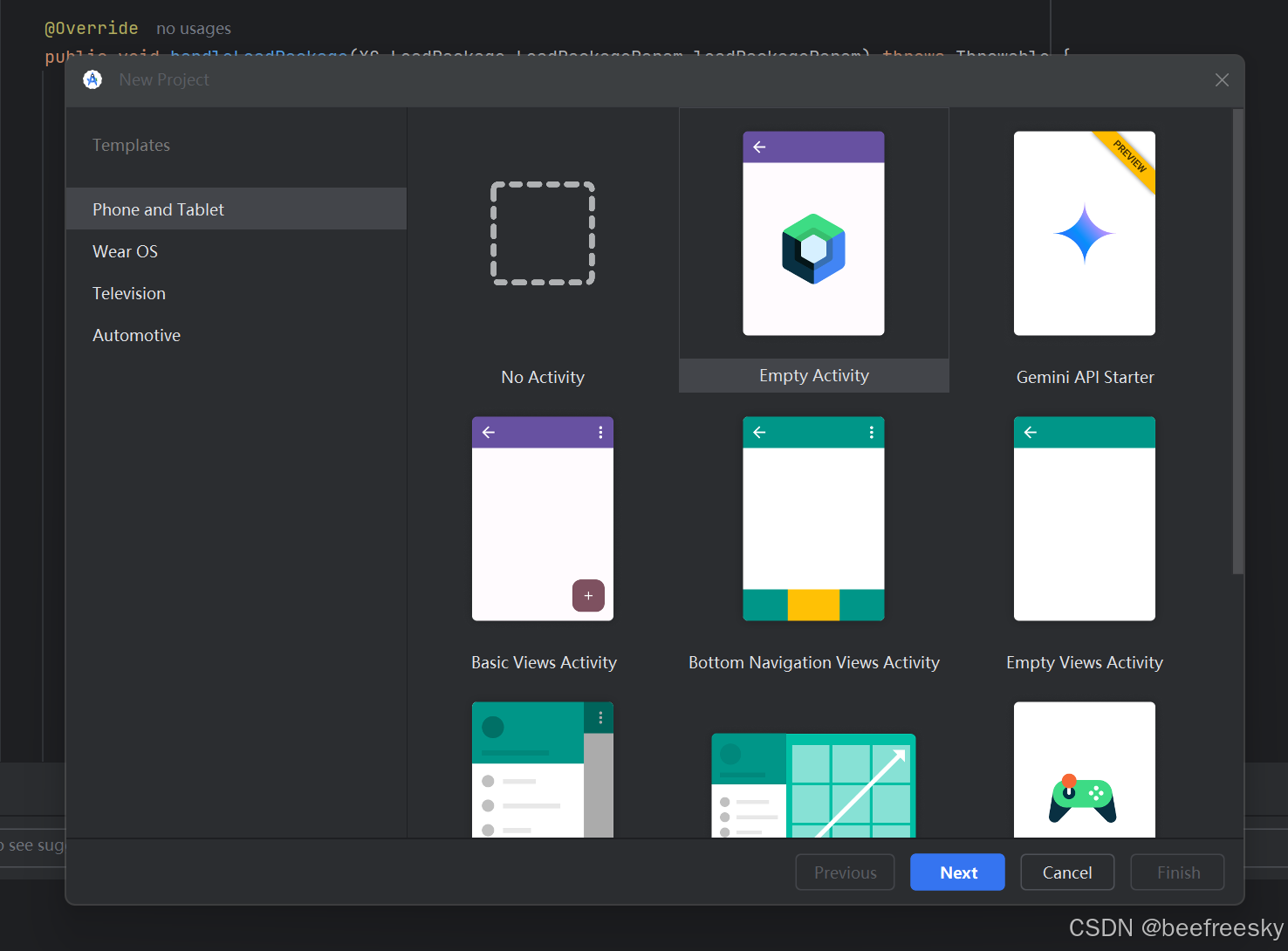The width and height of the screenshot is (1288, 951).
Task: Select the Empty Views Activity template
Action: pos(1085,518)
